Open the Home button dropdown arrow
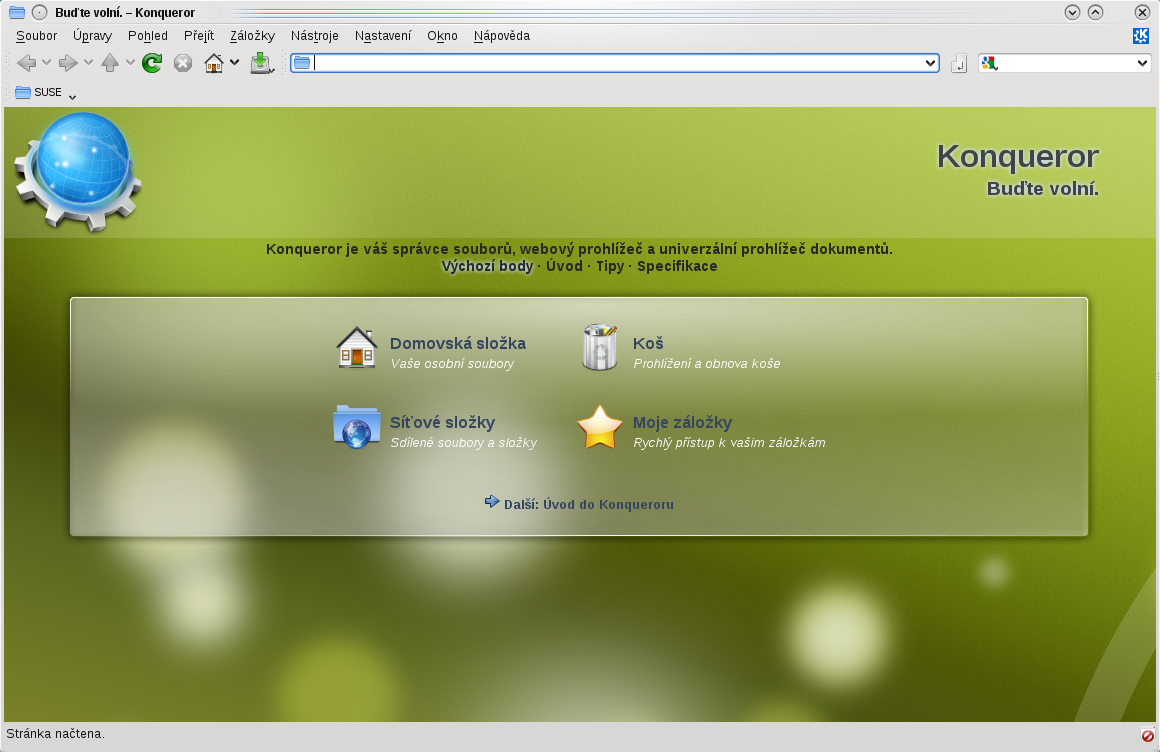Viewport: 1160px width, 752px height. coord(235,63)
